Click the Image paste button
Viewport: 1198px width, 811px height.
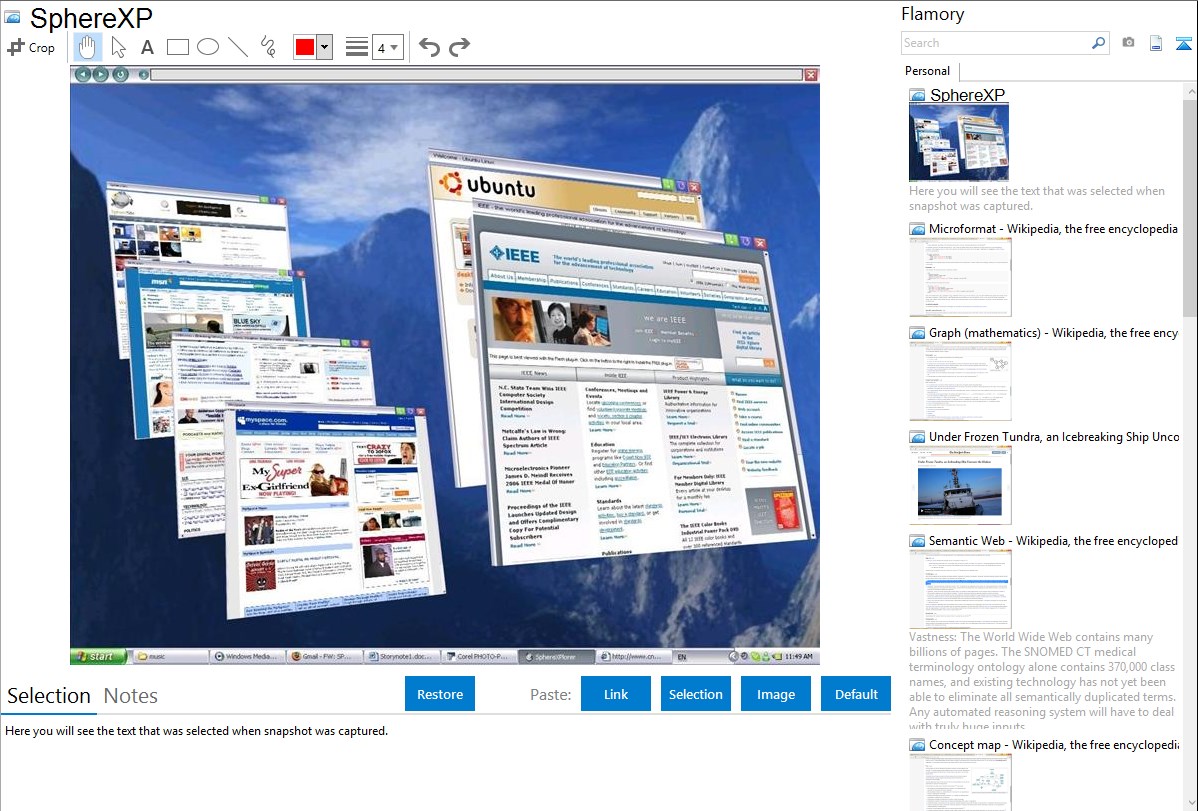coord(775,694)
